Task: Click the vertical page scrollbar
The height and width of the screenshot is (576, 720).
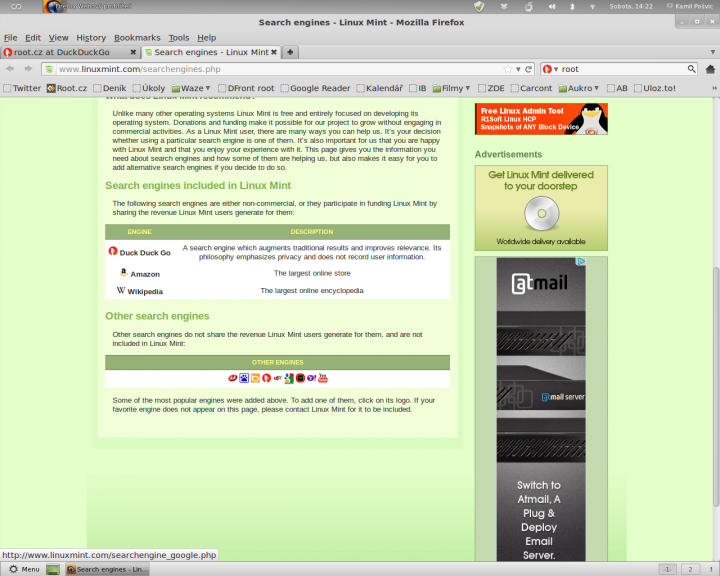Action: pos(716,387)
